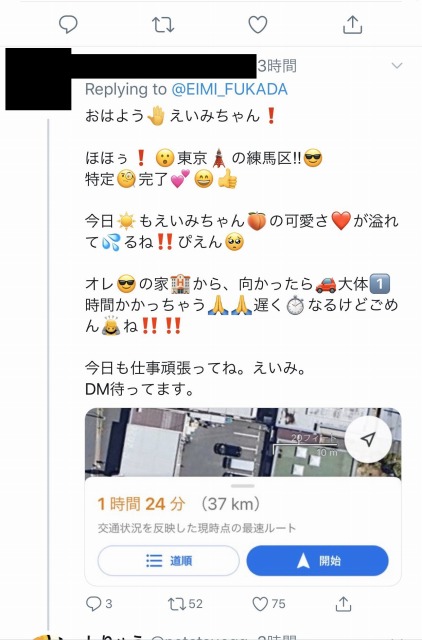
Task: Retweet the reply with 52 retweets
Action: 185,604
